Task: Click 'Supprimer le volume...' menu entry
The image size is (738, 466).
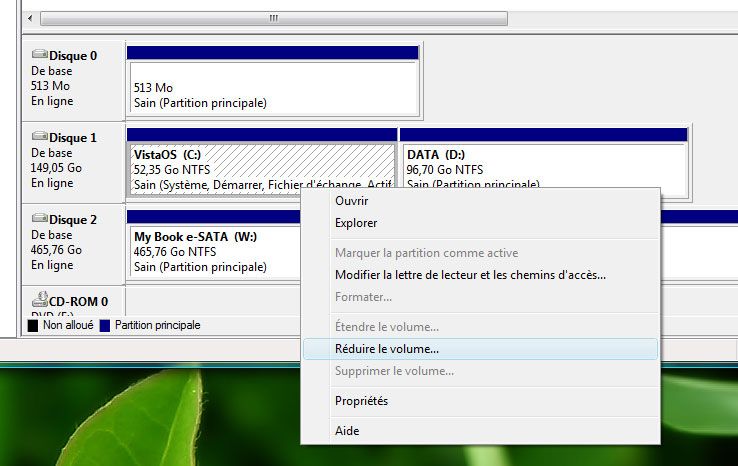Action: point(394,371)
